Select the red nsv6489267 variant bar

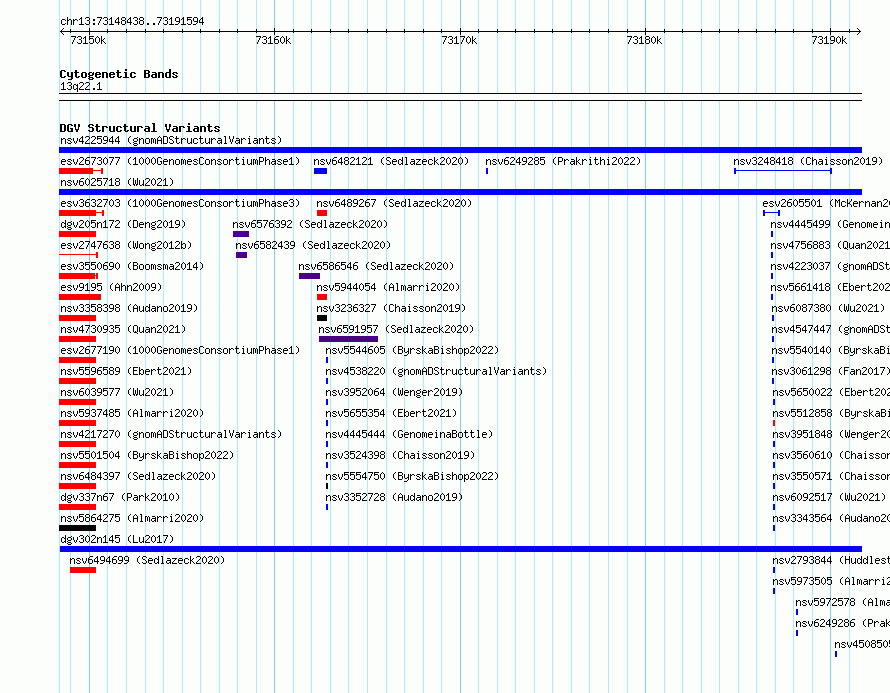coord(322,213)
